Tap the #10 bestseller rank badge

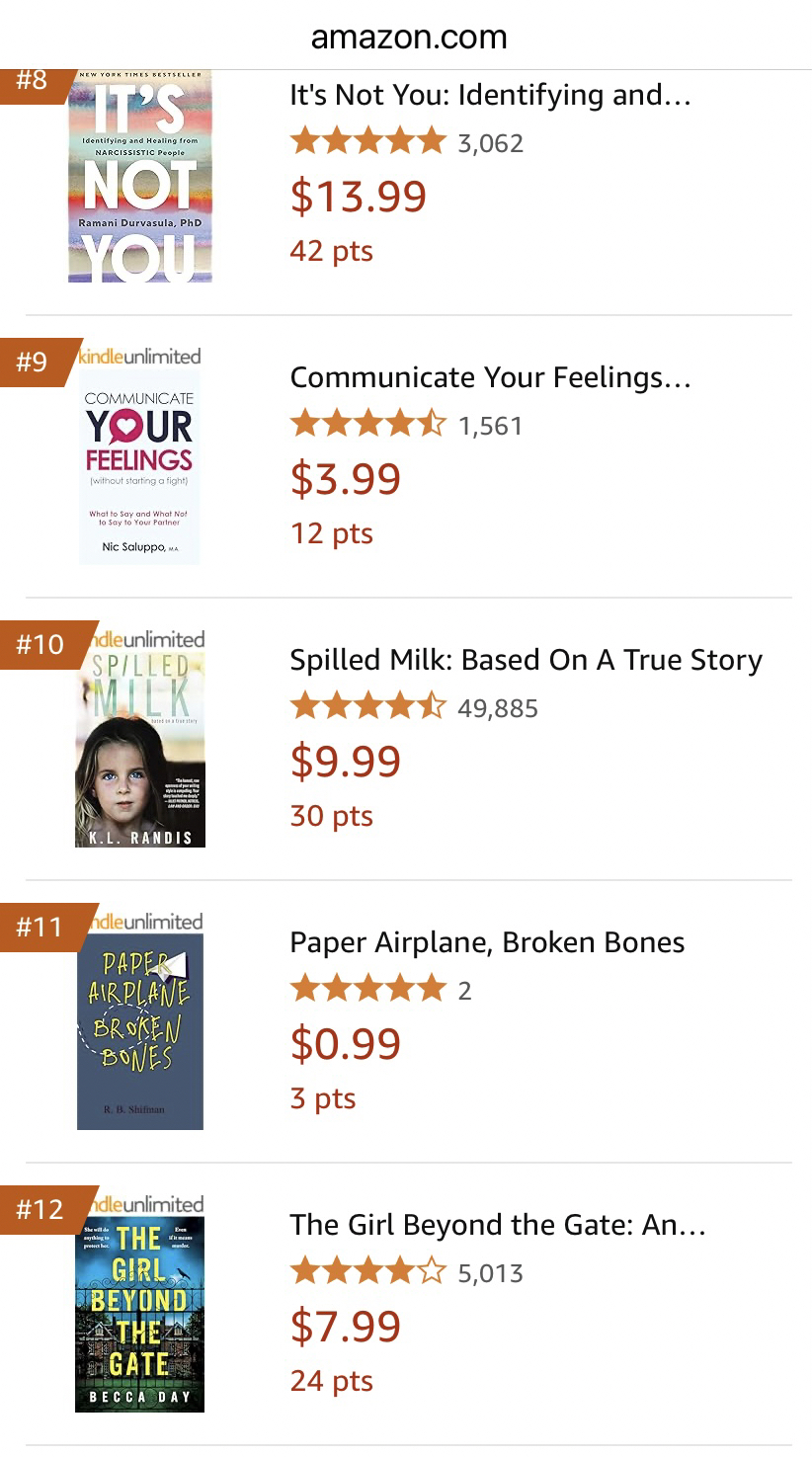point(40,645)
